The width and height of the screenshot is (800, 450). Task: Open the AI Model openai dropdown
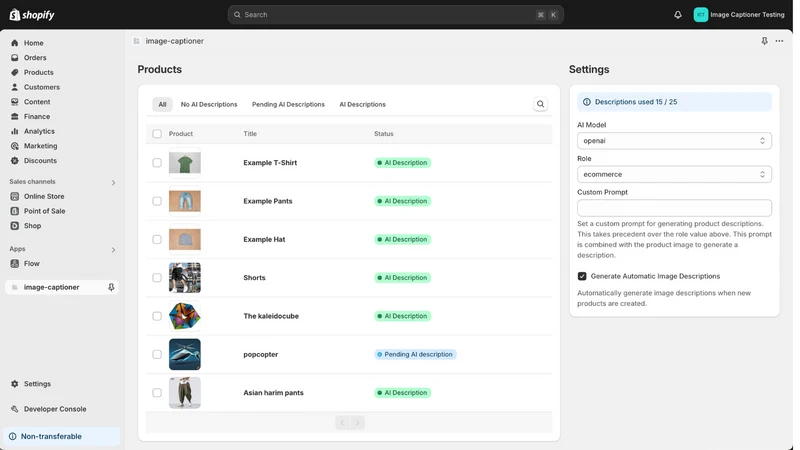(674, 141)
